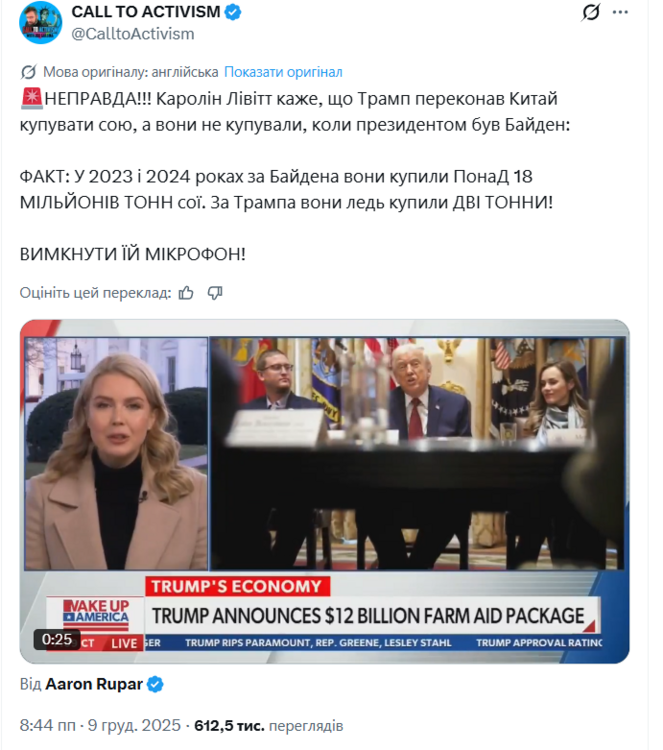Screen dimensions: 663x750
Task: Click the Wake Up America logo in the video
Action: (96, 615)
